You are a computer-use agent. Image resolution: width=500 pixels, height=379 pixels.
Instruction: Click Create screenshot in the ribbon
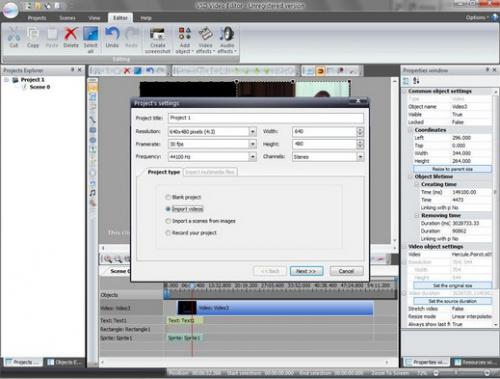pos(158,40)
